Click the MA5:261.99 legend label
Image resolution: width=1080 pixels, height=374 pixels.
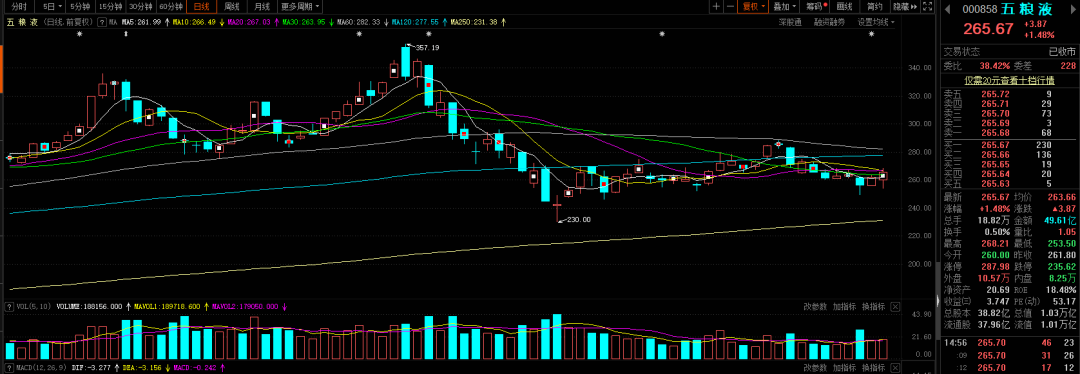click(x=141, y=22)
